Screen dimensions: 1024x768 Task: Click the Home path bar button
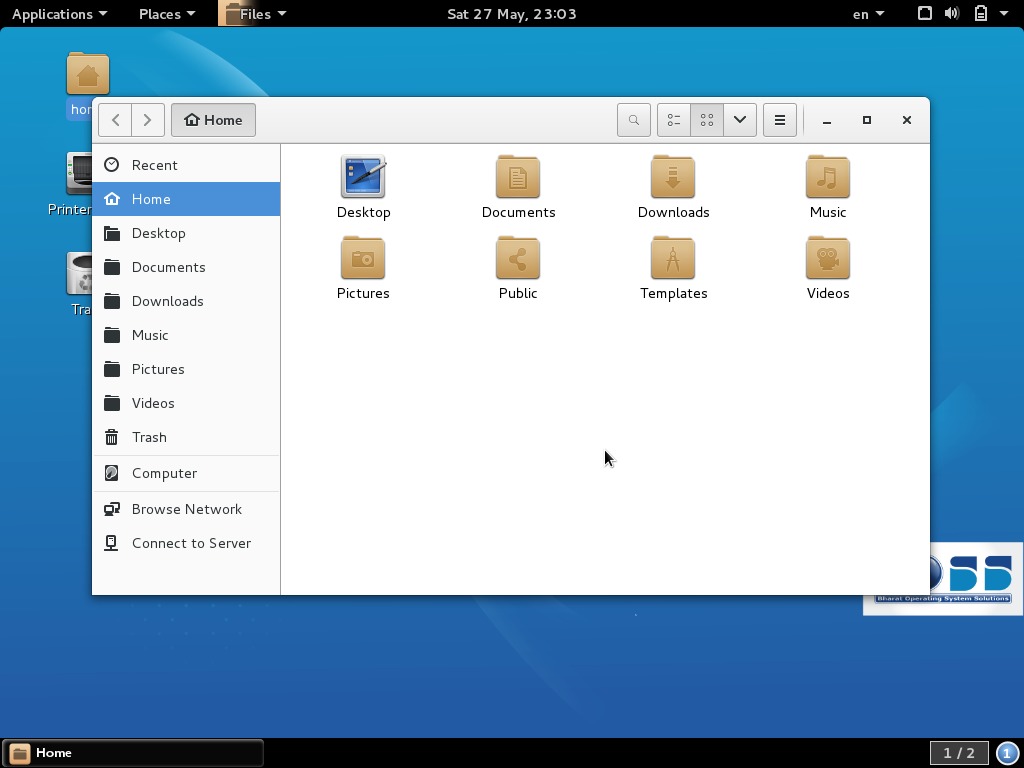pyautogui.click(x=213, y=119)
